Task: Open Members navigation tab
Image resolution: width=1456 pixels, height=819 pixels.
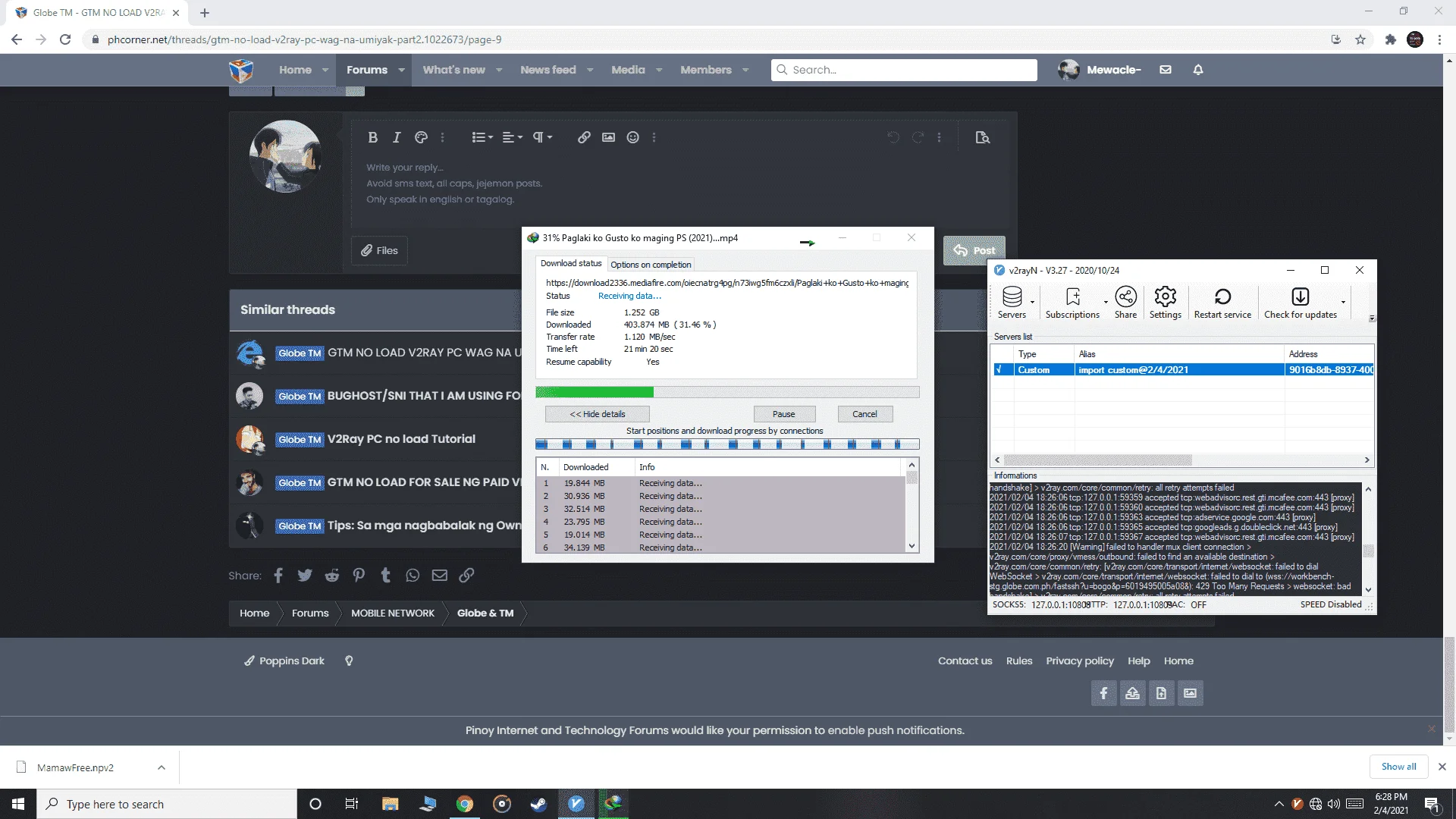Action: point(705,70)
